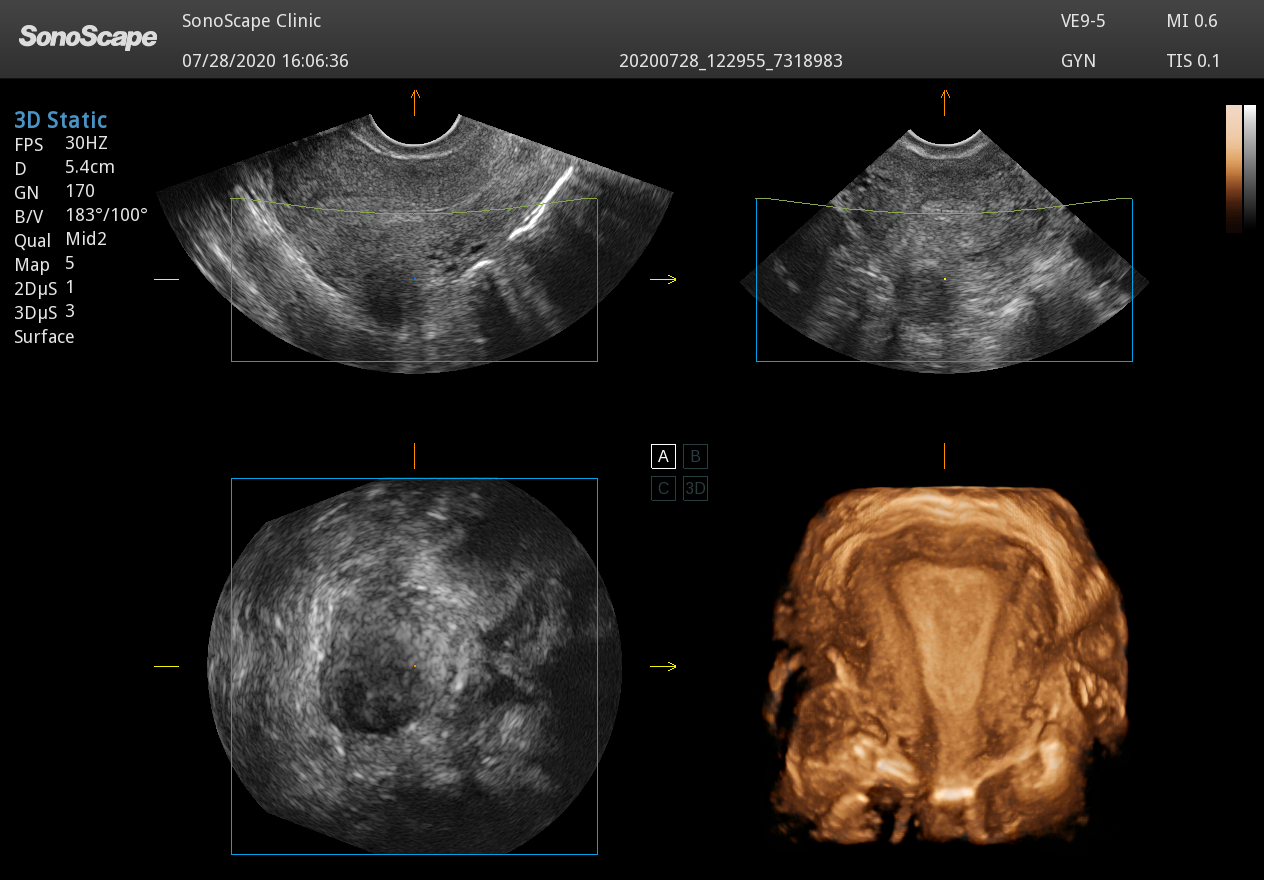This screenshot has width=1264, height=880.
Task: Click the Qual parameter label
Action: [x=32, y=241]
